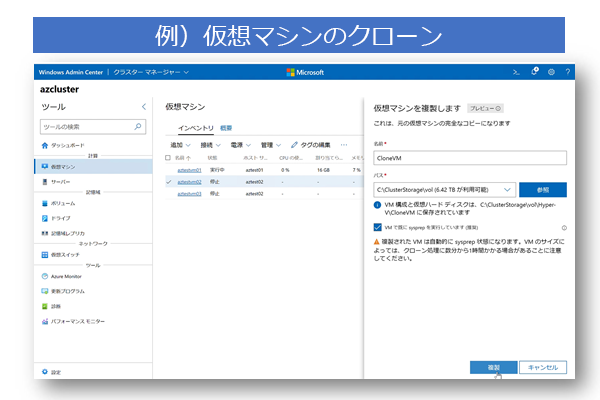The image size is (600, 400).
Task: Expand the パス ClusterStorage dropdown
Action: 444,189
